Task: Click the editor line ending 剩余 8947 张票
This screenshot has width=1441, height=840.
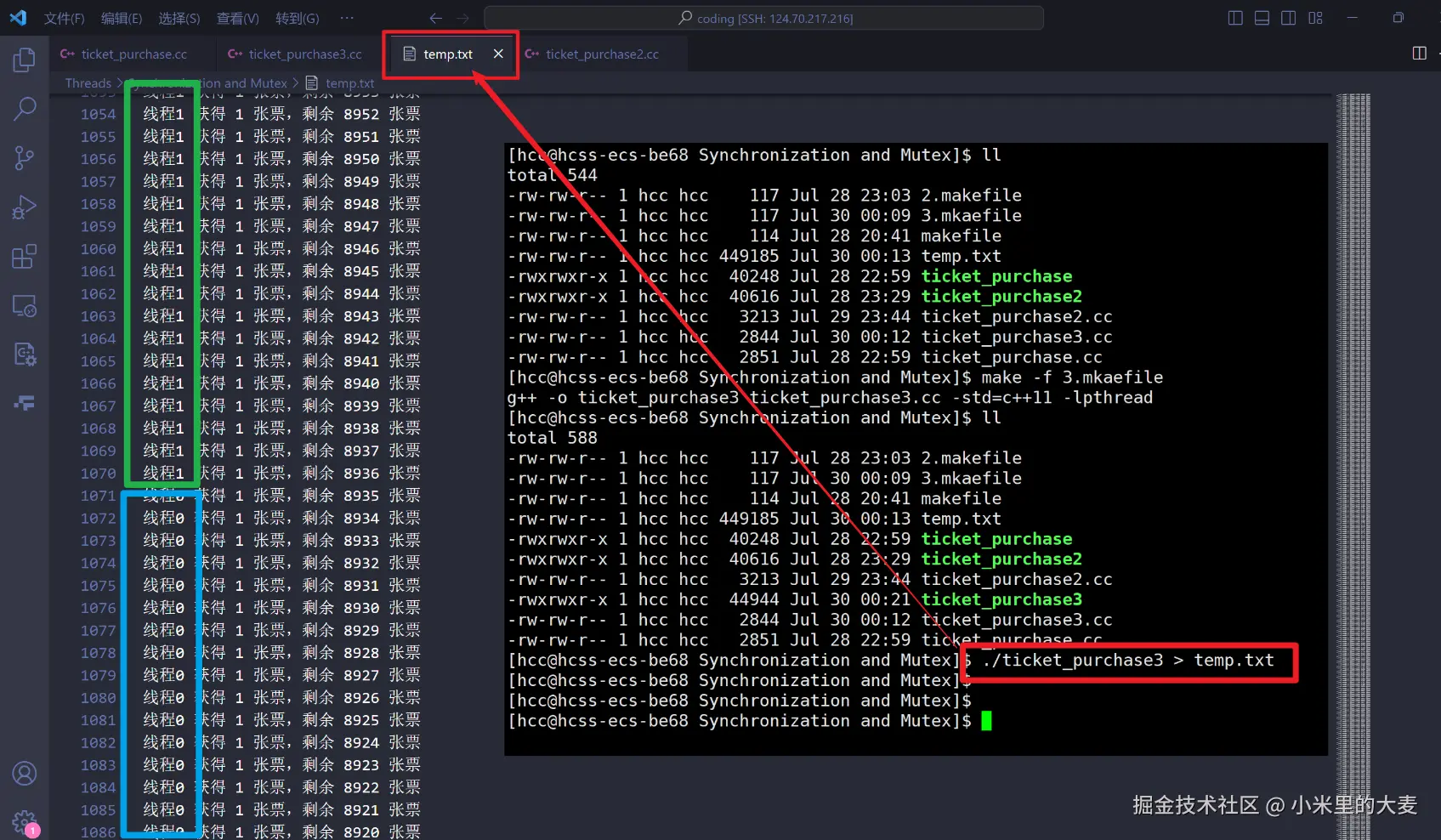Action: 281,226
